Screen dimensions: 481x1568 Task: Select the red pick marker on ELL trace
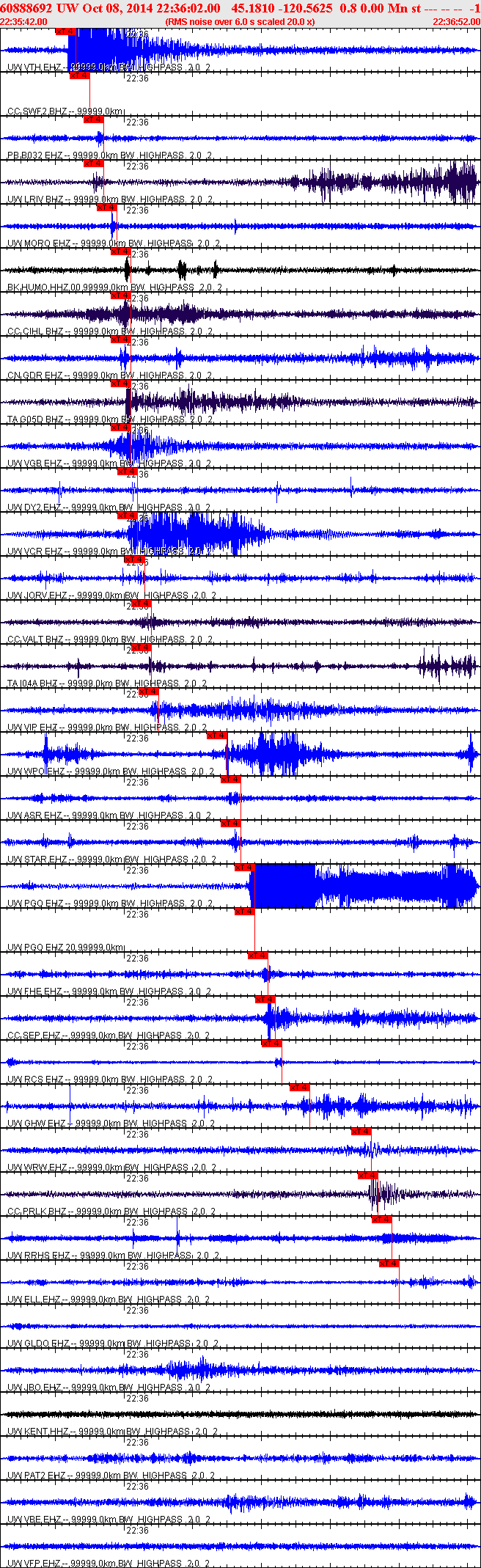389,1264
